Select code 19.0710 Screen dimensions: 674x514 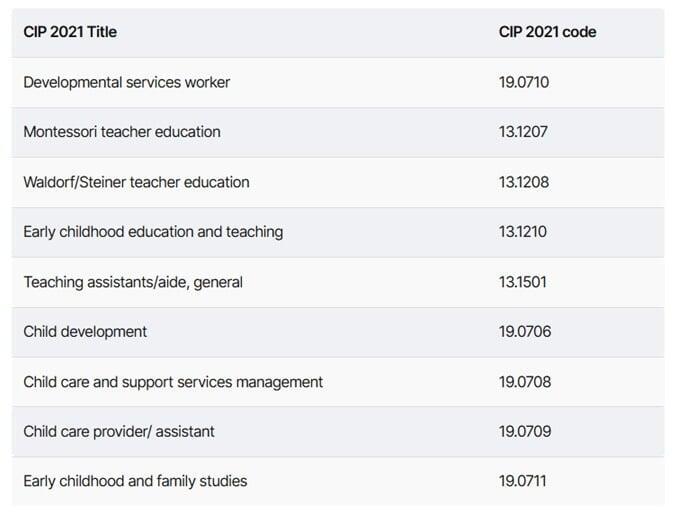pyautogui.click(x=524, y=82)
